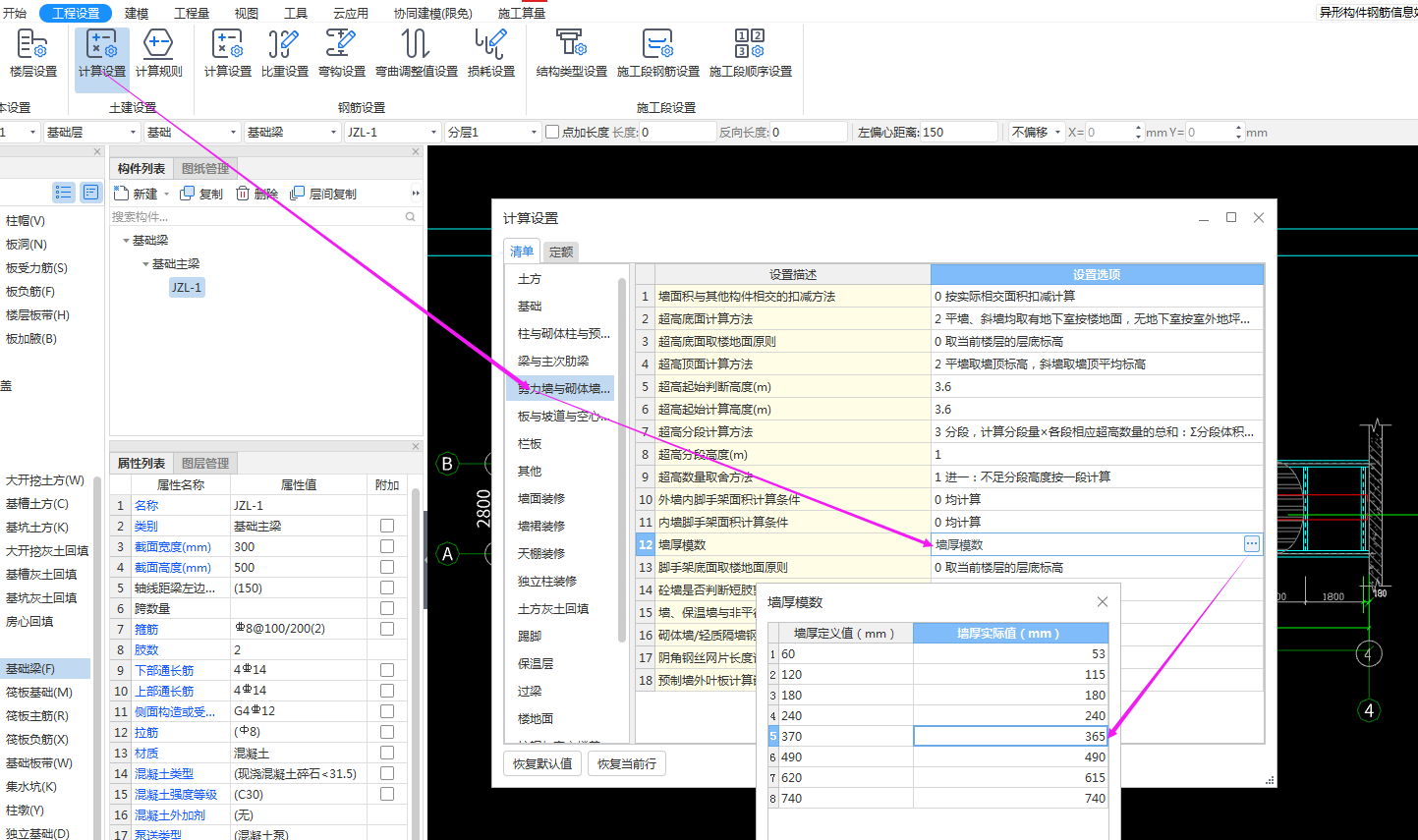Viewport: 1418px width, 840px height.
Task: Open 计算规则 calculation rules tool
Action: coord(158,54)
